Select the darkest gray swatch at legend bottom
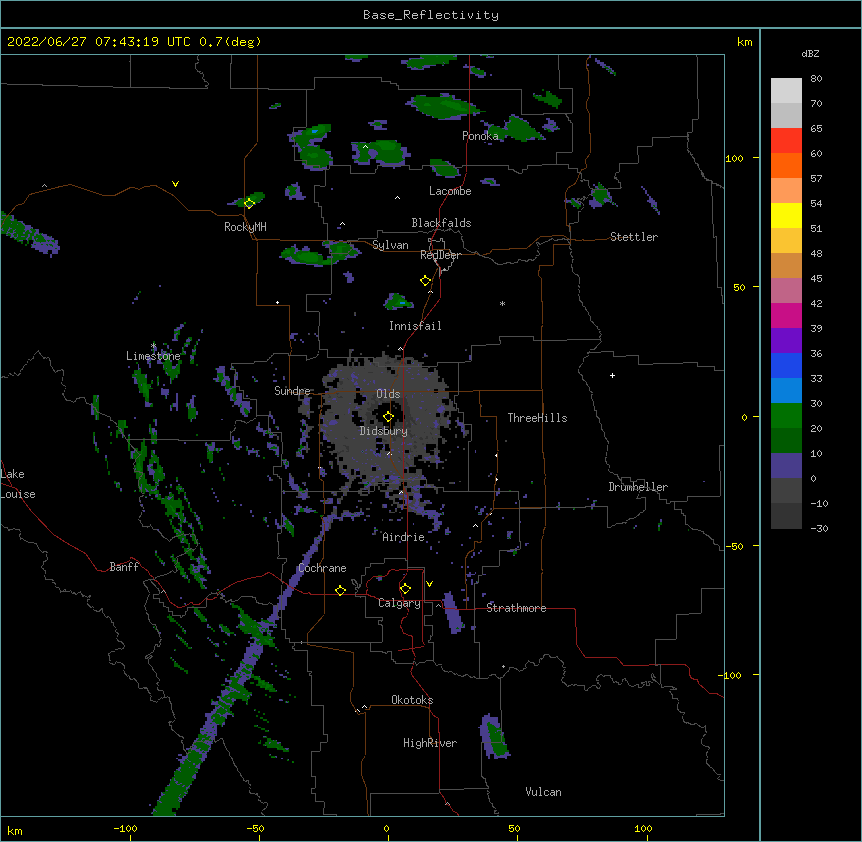 click(x=786, y=516)
